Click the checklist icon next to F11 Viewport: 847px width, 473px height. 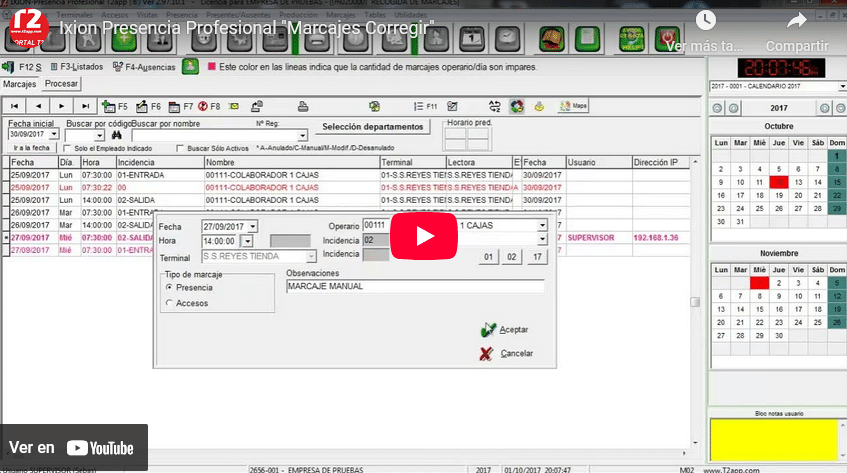click(x=452, y=106)
